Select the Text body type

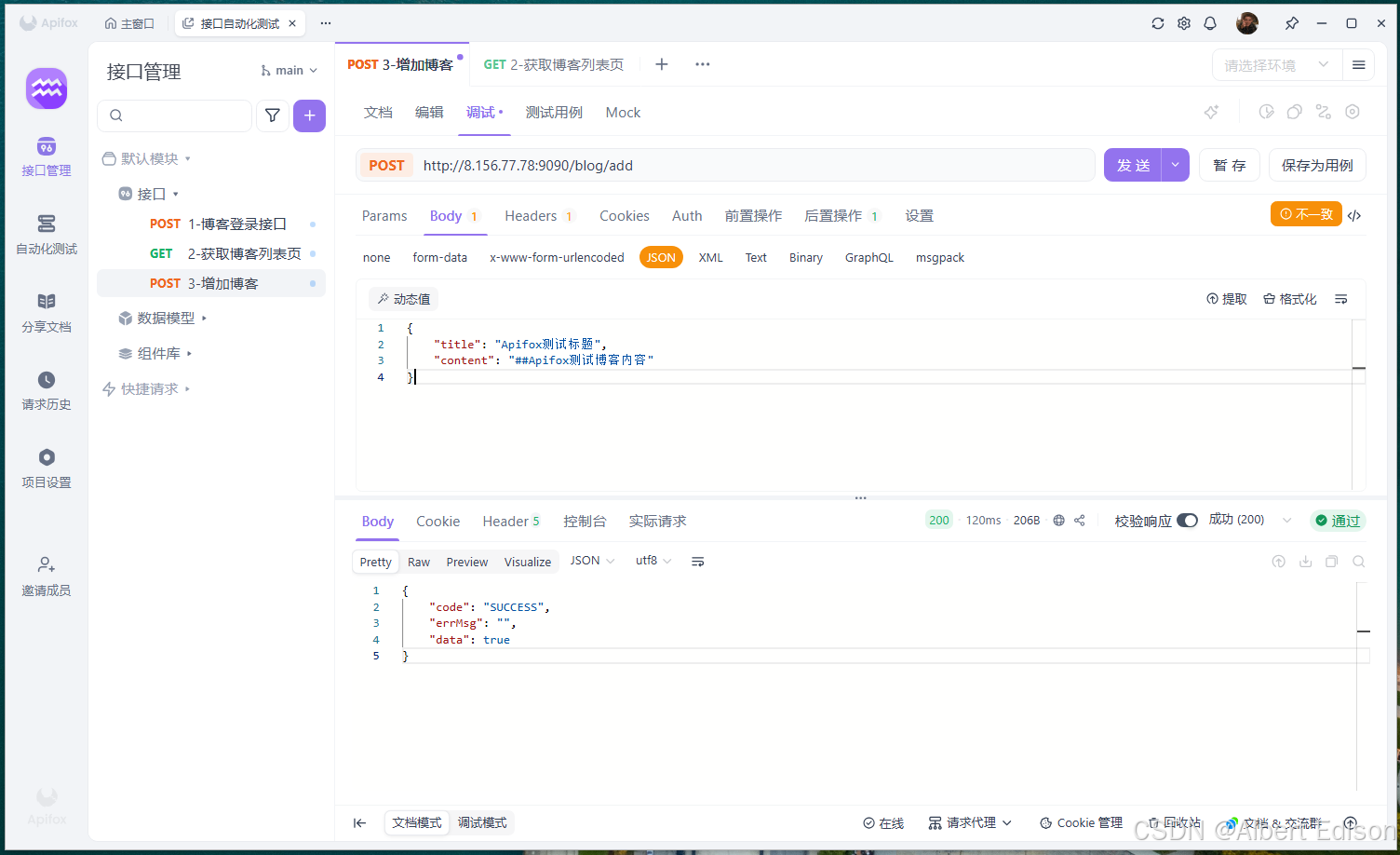pos(756,258)
